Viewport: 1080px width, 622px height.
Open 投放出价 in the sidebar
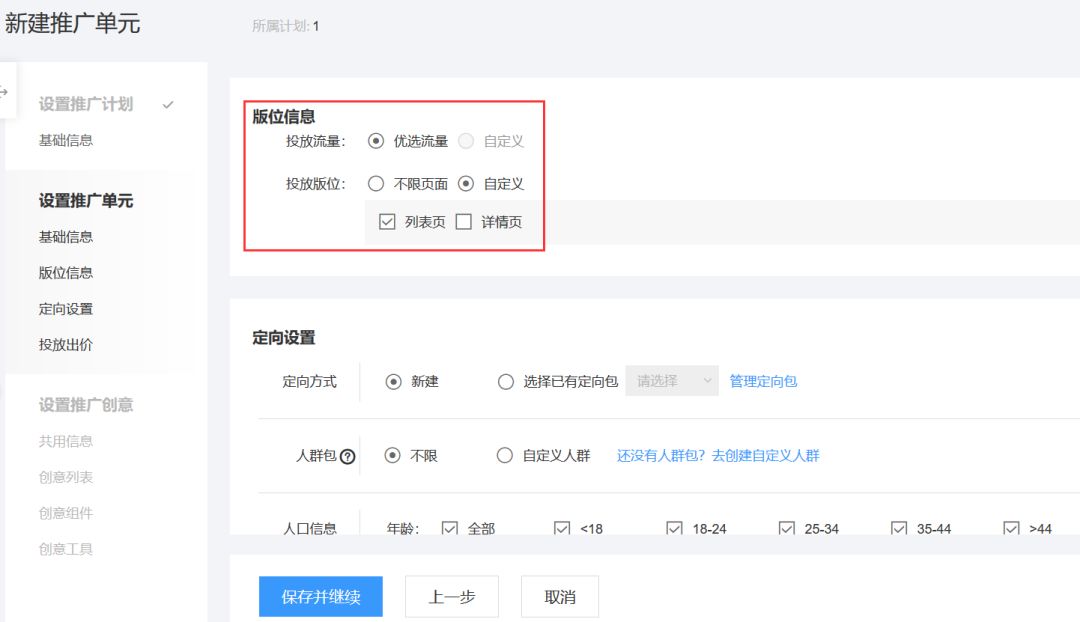tap(65, 344)
